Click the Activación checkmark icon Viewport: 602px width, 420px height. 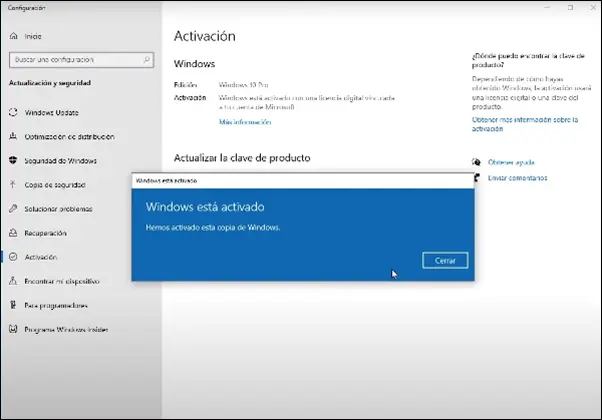[x=13, y=257]
